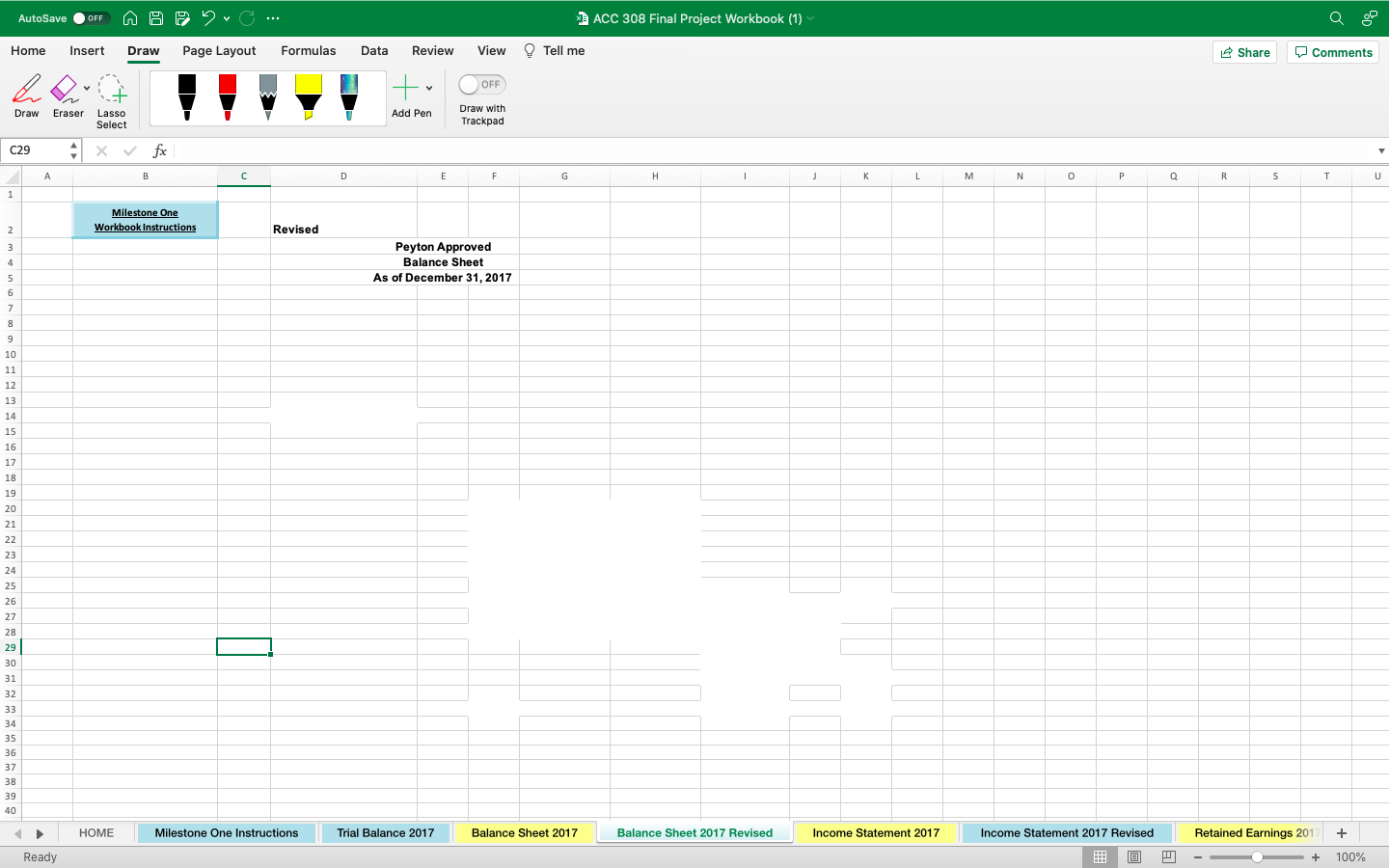This screenshot has height=868, width=1389.
Task: Open the Comments pane
Action: [1332, 52]
